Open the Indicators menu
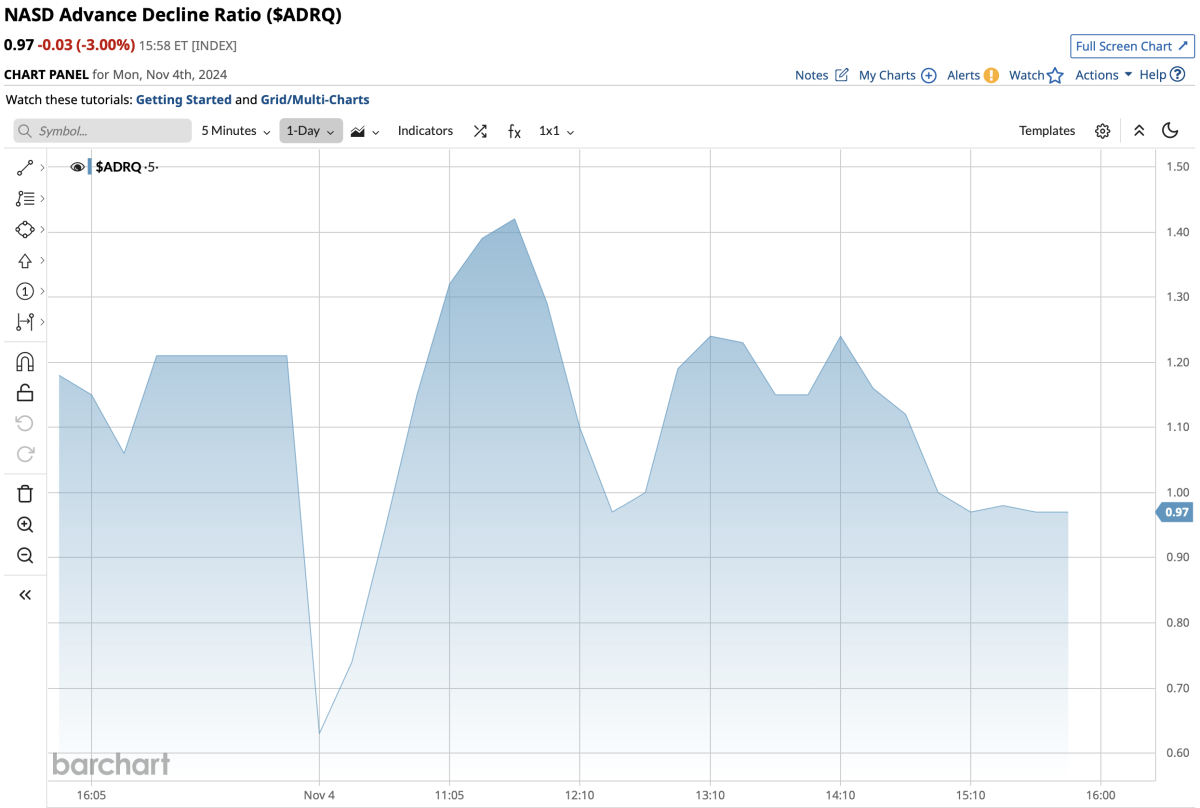The image size is (1200, 808). tap(425, 131)
